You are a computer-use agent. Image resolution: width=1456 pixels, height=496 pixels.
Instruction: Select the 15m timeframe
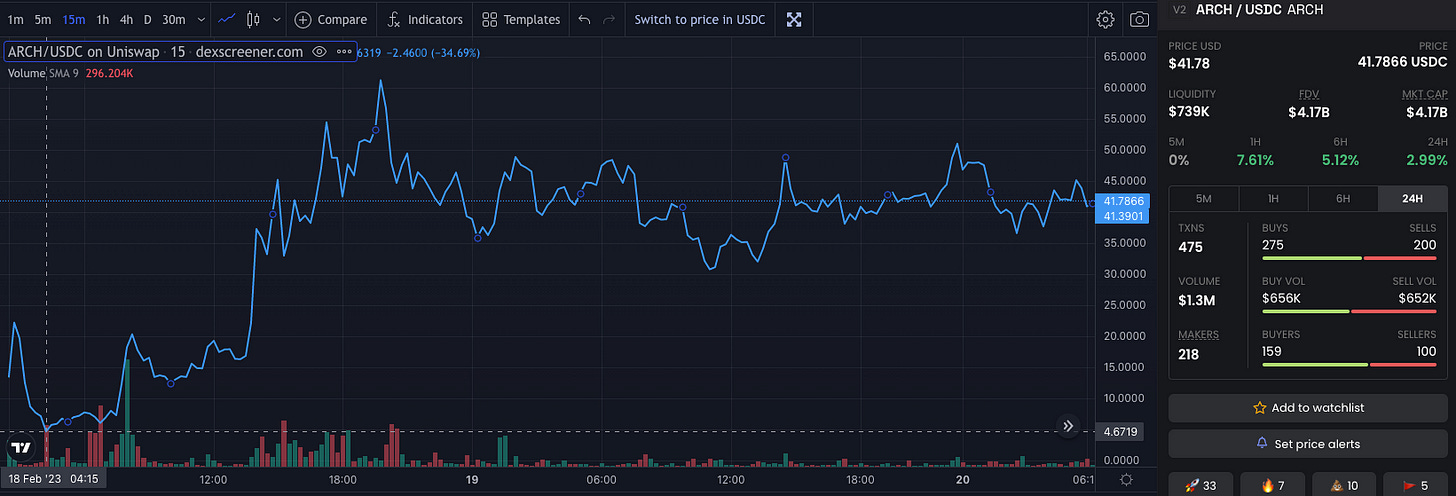(73, 19)
